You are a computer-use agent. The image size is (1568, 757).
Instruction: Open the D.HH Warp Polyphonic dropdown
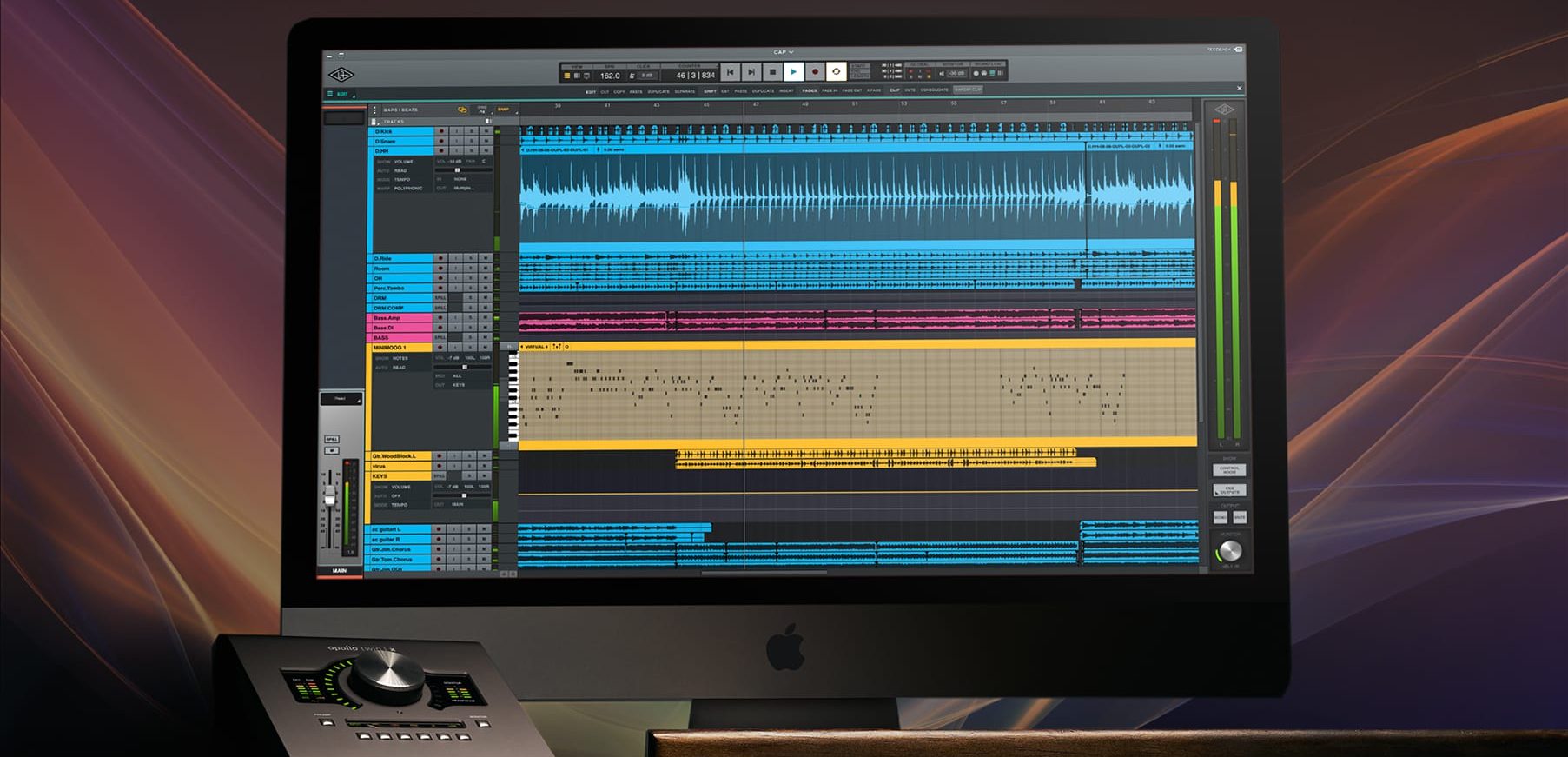pyautogui.click(x=408, y=189)
